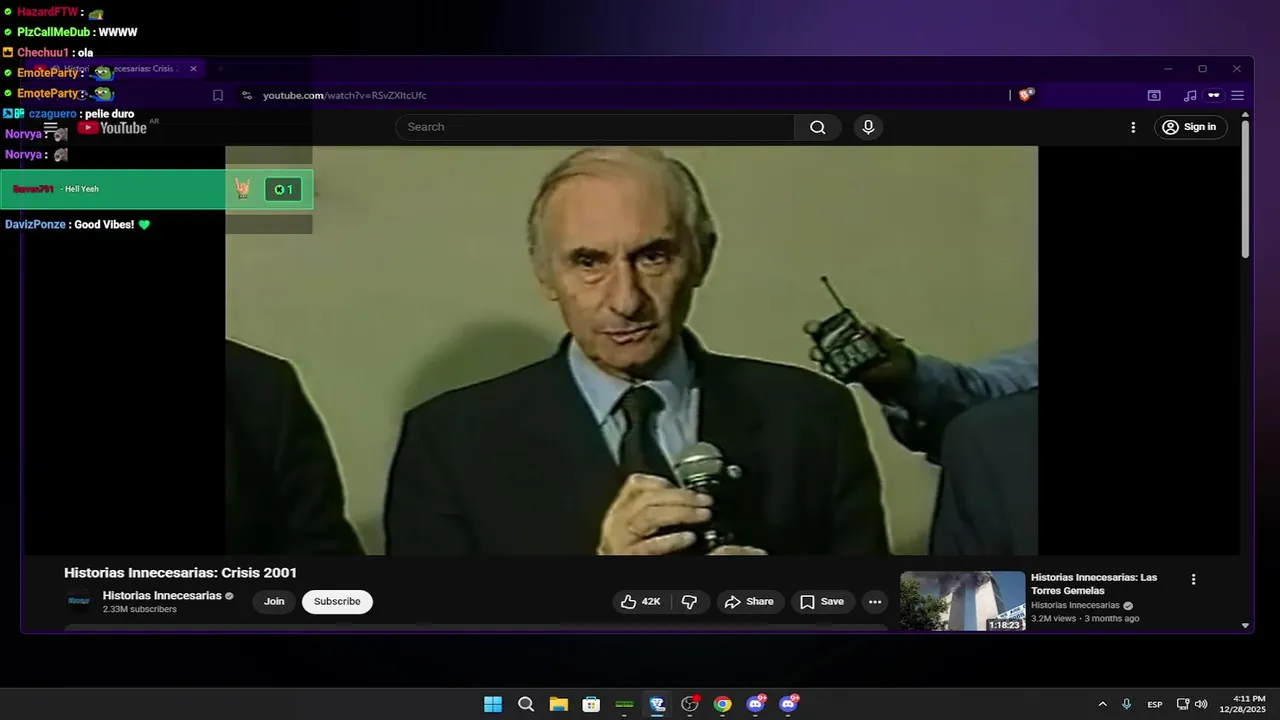Open Google Chrome from taskbar
This screenshot has height=720, width=1280.
click(722, 704)
